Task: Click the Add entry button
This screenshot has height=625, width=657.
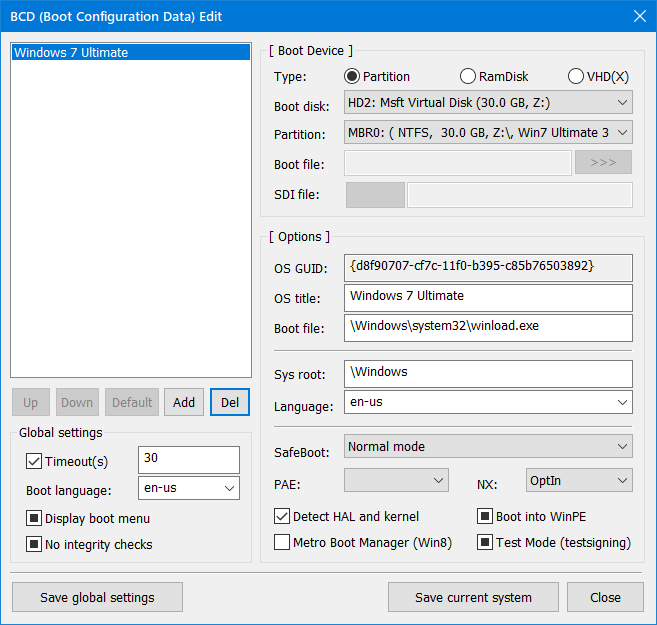Action: [x=184, y=402]
